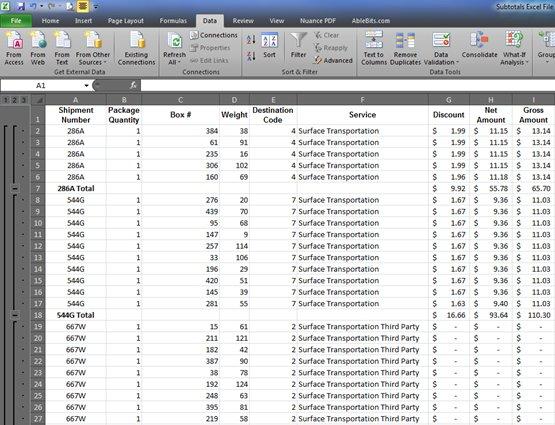Click the Box # cell 384

(x=181, y=131)
